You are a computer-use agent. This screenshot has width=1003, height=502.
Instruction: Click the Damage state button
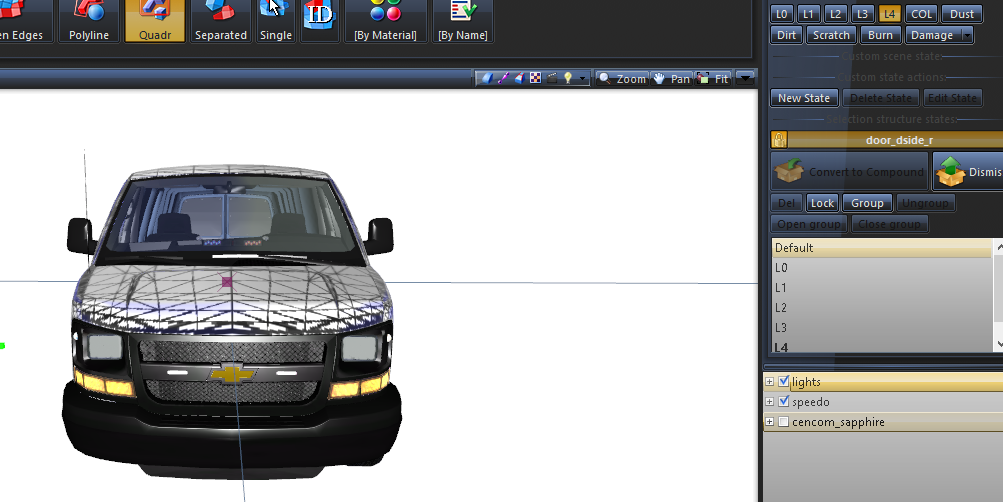[x=932, y=35]
